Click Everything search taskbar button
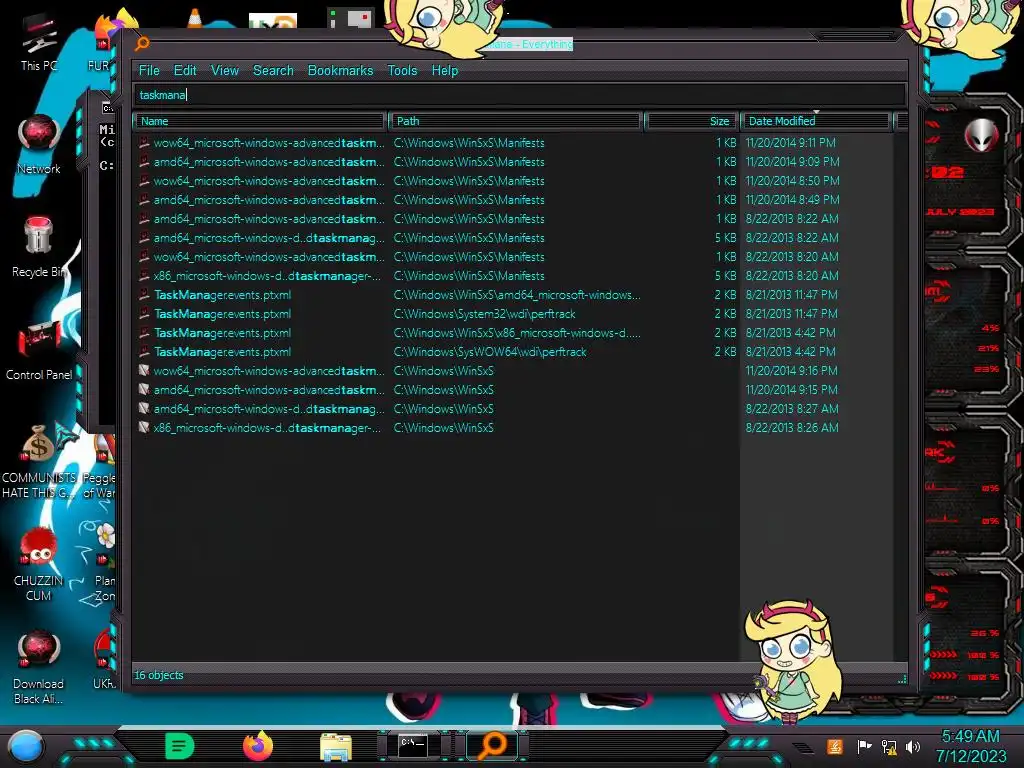Image resolution: width=1024 pixels, height=768 pixels. point(492,746)
